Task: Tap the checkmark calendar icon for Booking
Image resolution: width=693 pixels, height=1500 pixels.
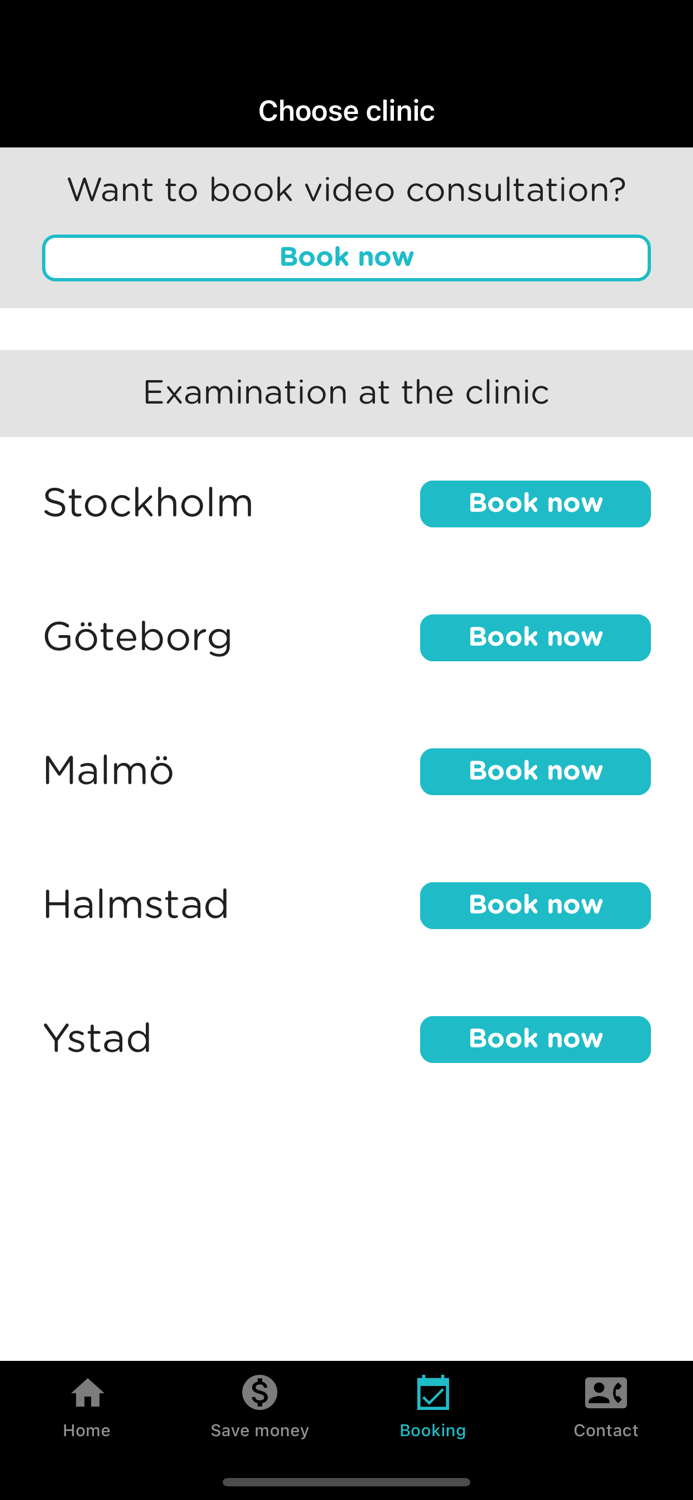Action: (x=433, y=1391)
